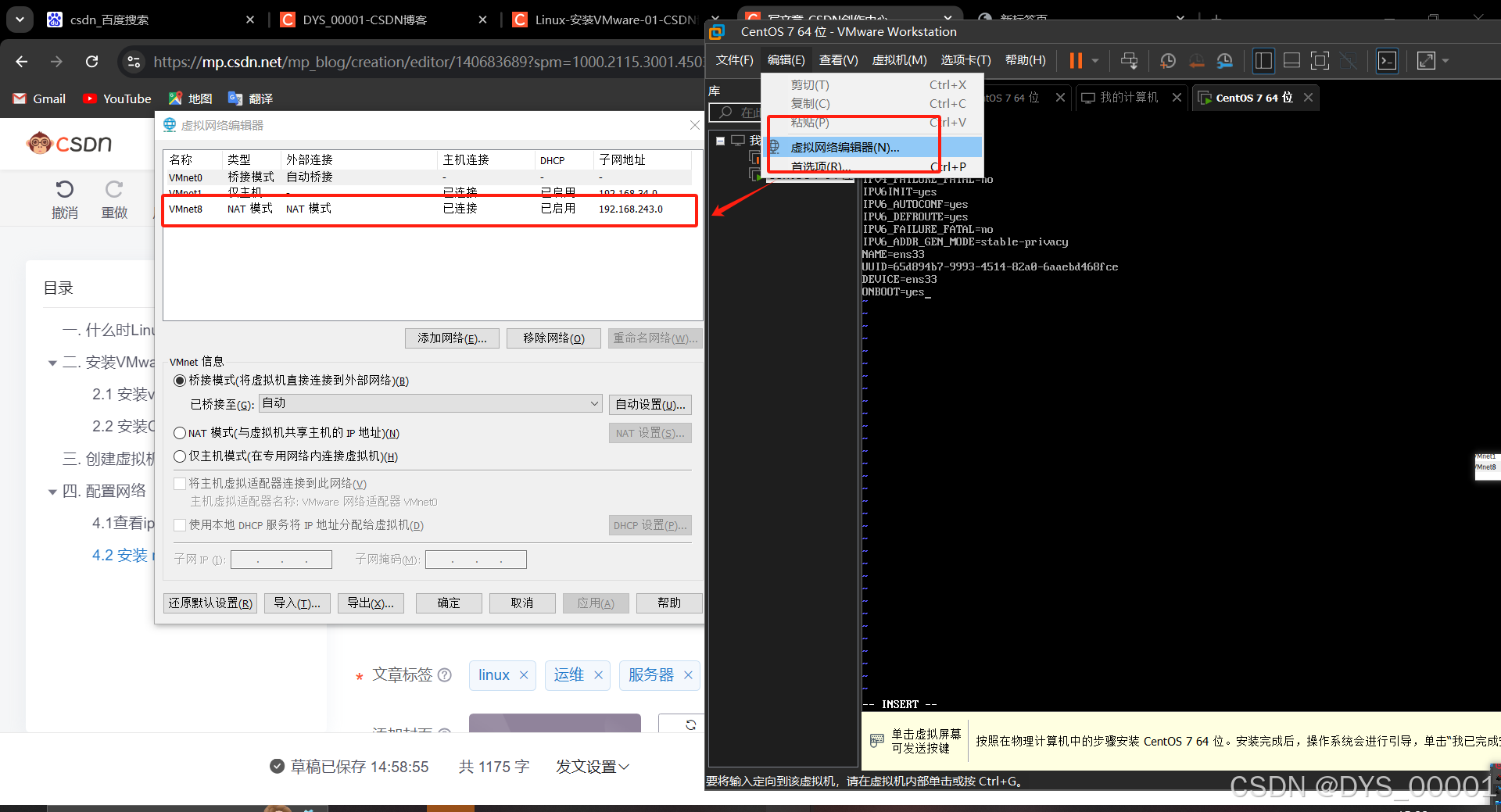Screen dimensions: 1501x812
Task: Open the 查看(V) menu in VMware
Action: coord(838,60)
